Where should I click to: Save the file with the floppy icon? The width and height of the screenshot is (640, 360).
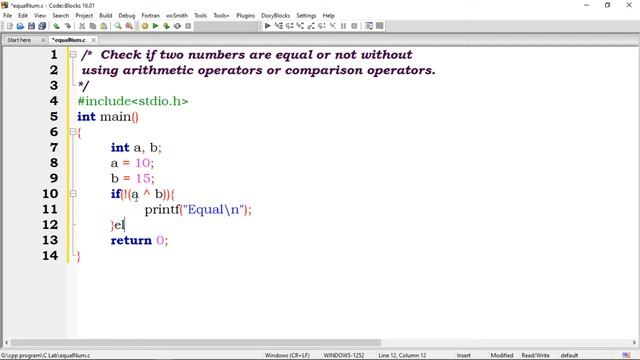click(31, 26)
